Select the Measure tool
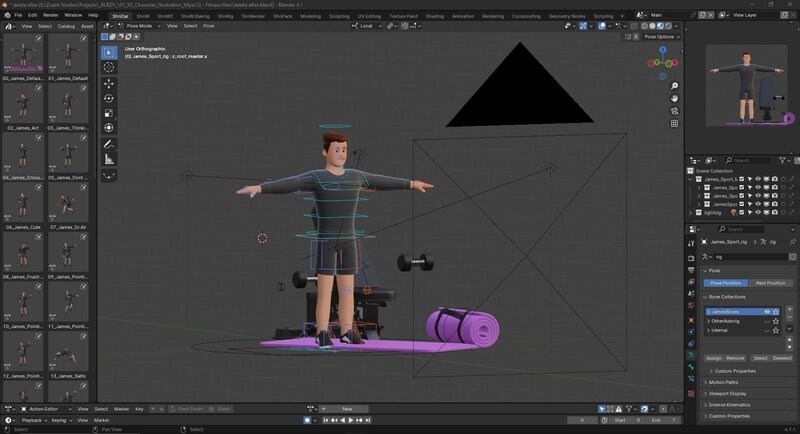 coord(109,159)
